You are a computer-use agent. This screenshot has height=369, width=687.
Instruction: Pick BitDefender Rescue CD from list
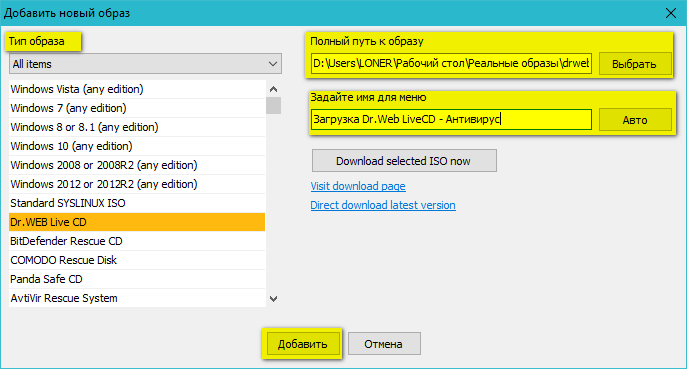pyautogui.click(x=137, y=241)
